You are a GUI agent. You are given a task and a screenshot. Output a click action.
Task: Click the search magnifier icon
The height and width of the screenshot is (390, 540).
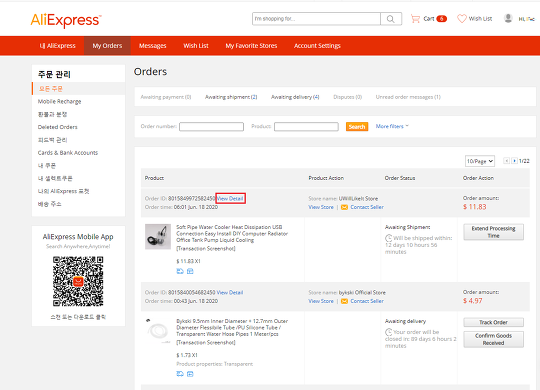tap(391, 19)
